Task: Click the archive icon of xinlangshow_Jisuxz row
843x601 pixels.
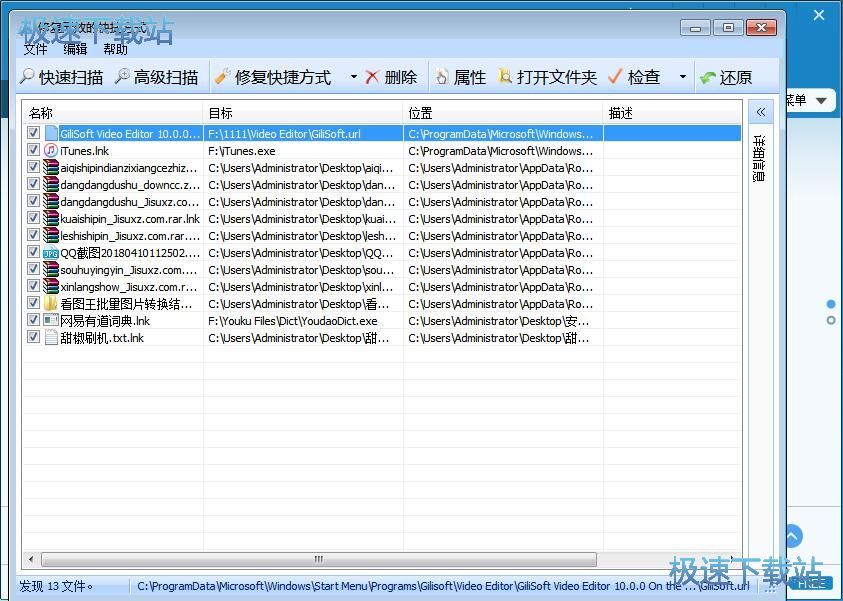Action: click(x=51, y=287)
